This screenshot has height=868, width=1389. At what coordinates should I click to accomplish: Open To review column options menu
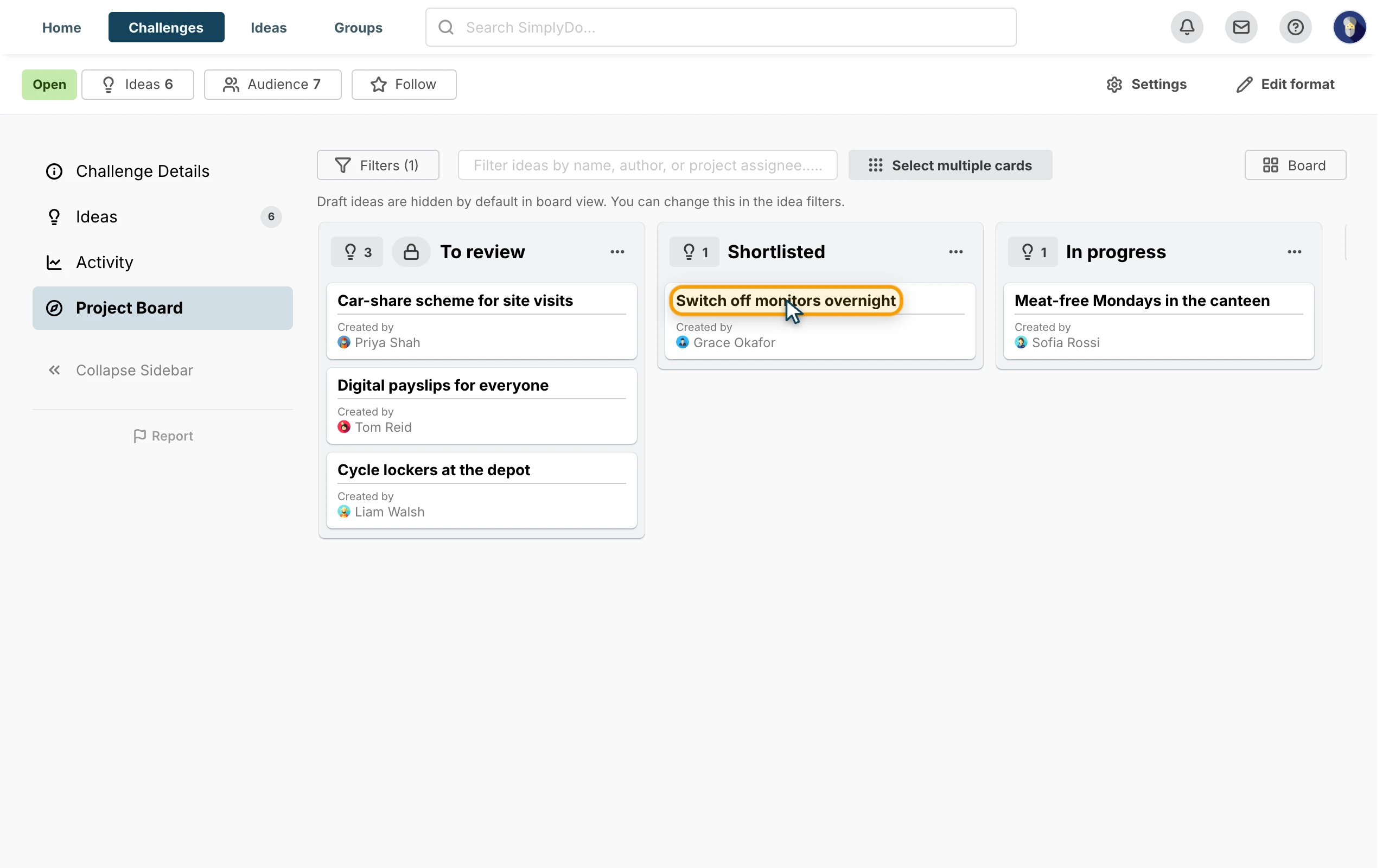coord(617,251)
